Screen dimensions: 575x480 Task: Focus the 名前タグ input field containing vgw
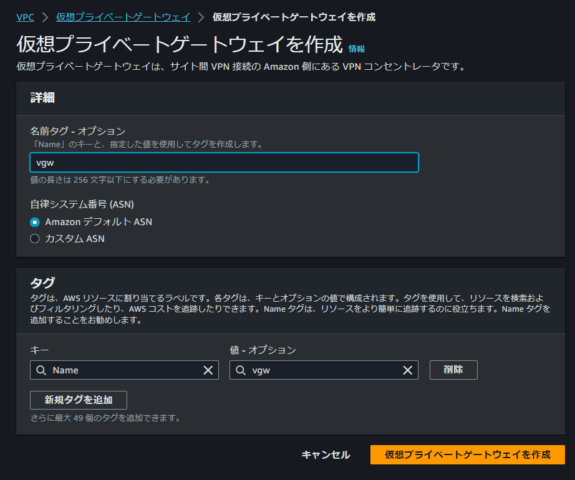click(x=224, y=162)
